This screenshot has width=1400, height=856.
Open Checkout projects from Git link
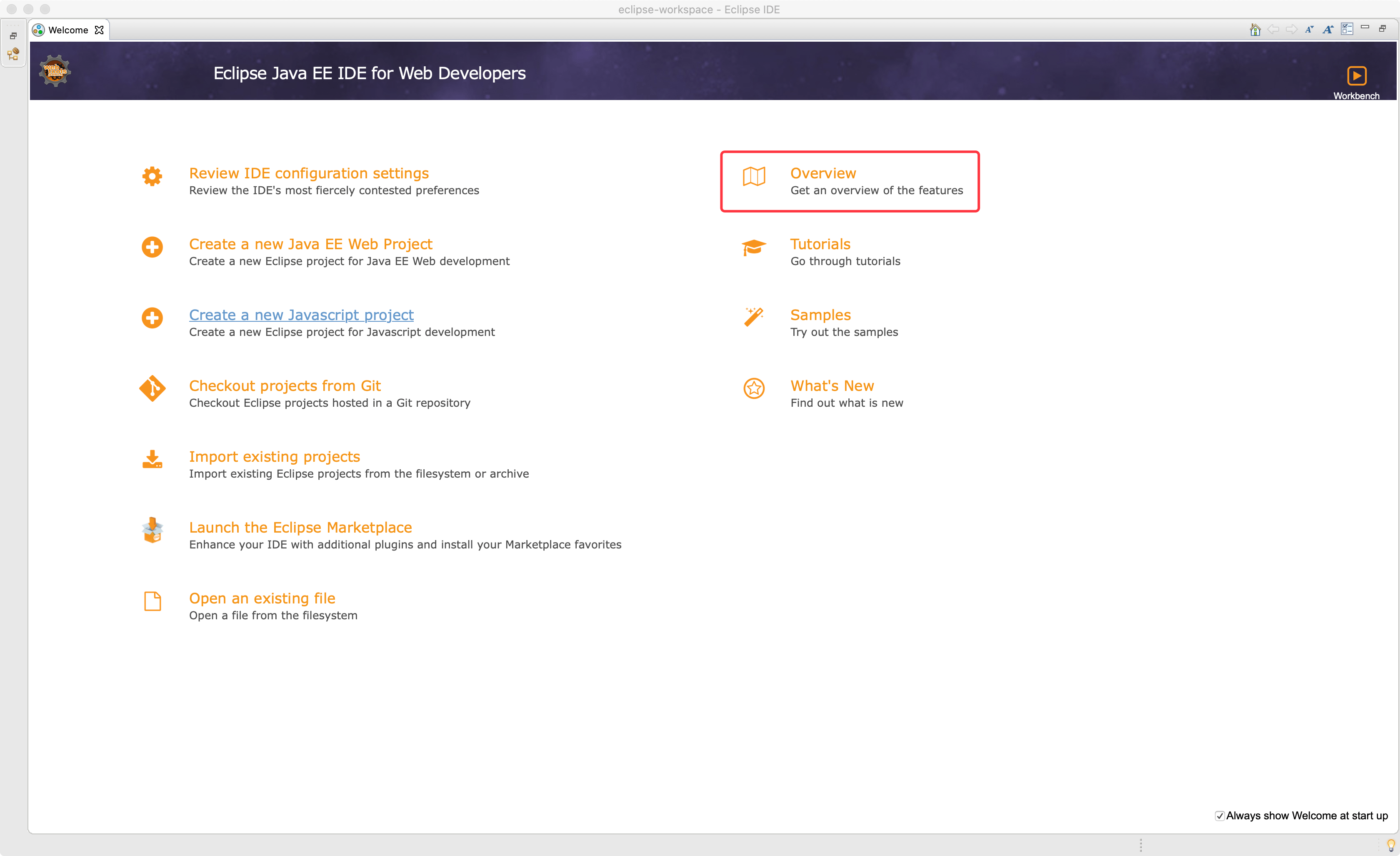(285, 386)
